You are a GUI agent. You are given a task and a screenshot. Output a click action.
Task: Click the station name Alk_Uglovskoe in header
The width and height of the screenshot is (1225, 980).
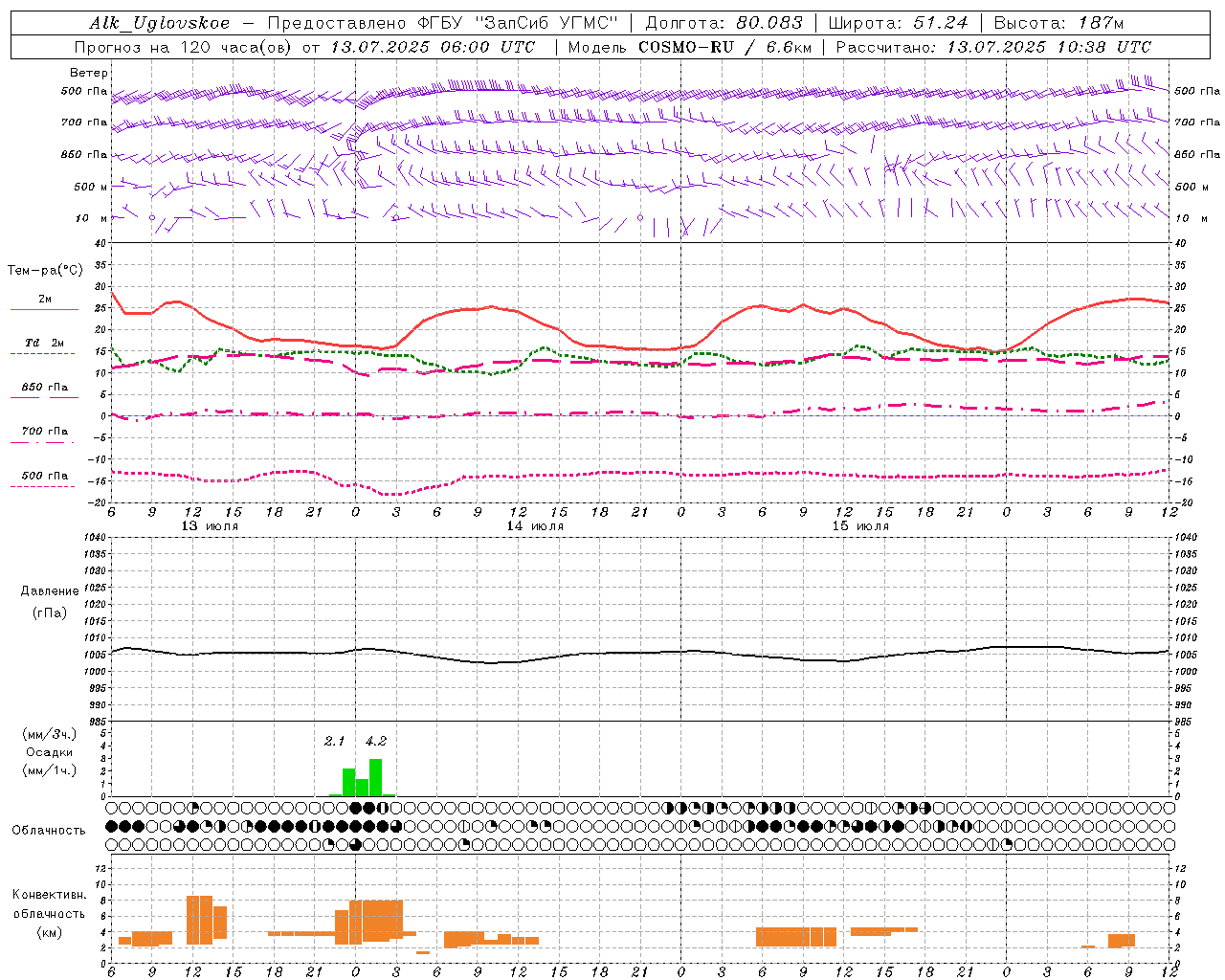click(x=160, y=23)
